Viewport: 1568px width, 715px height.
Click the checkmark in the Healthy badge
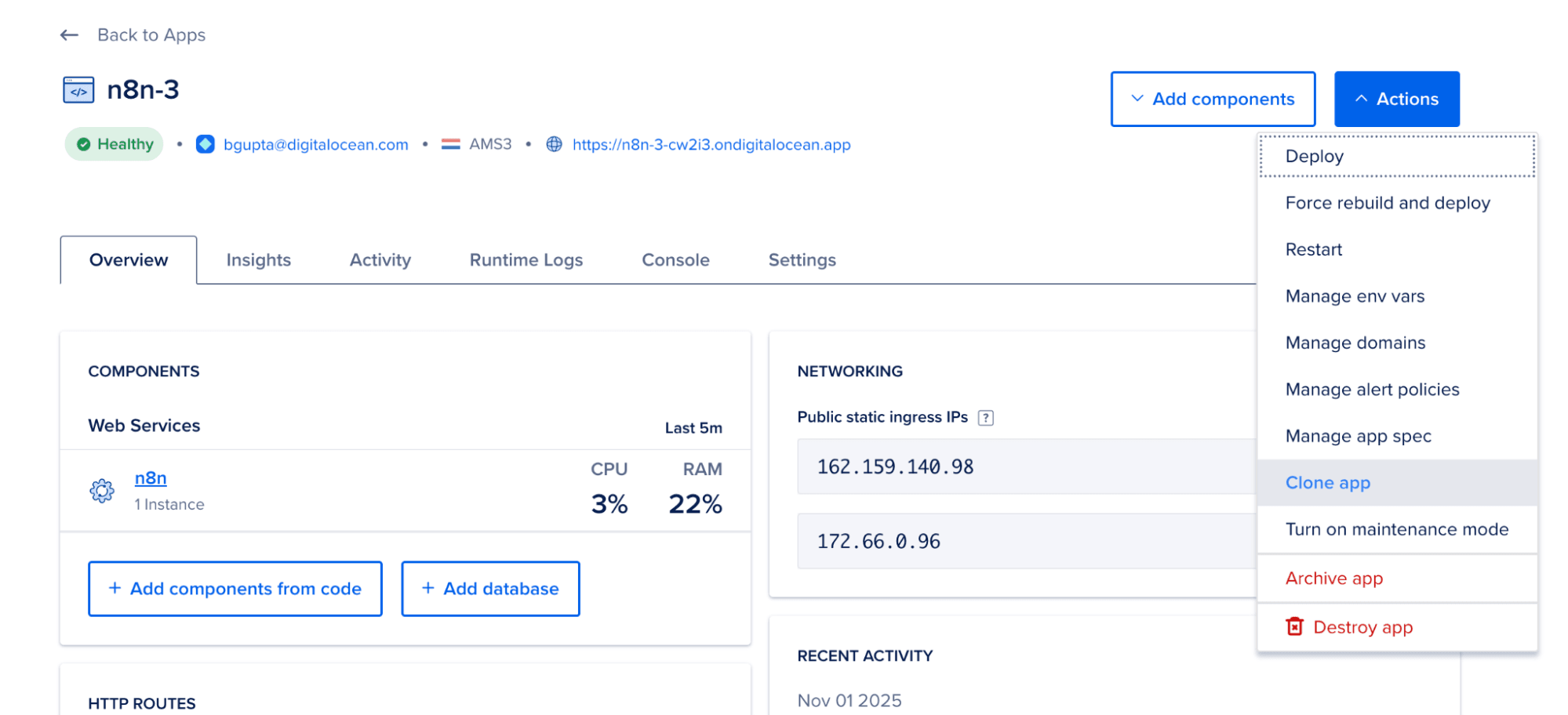(83, 143)
